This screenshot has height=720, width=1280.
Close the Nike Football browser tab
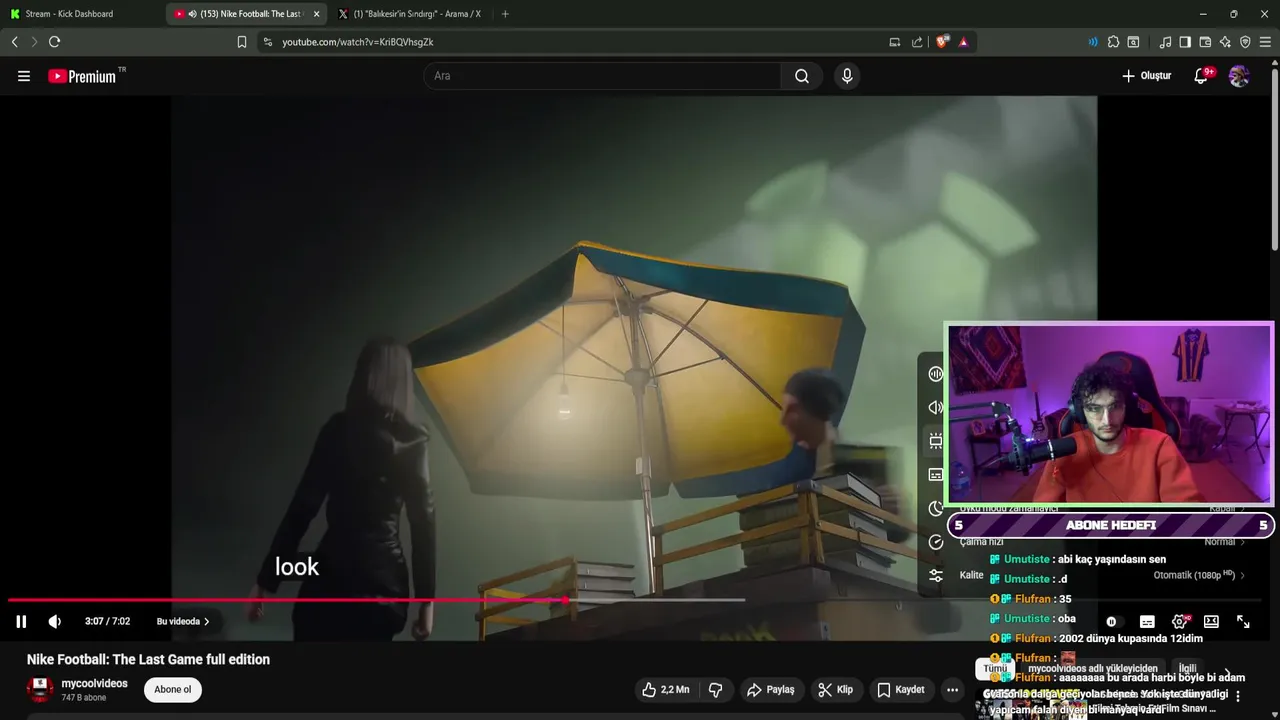coord(316,14)
